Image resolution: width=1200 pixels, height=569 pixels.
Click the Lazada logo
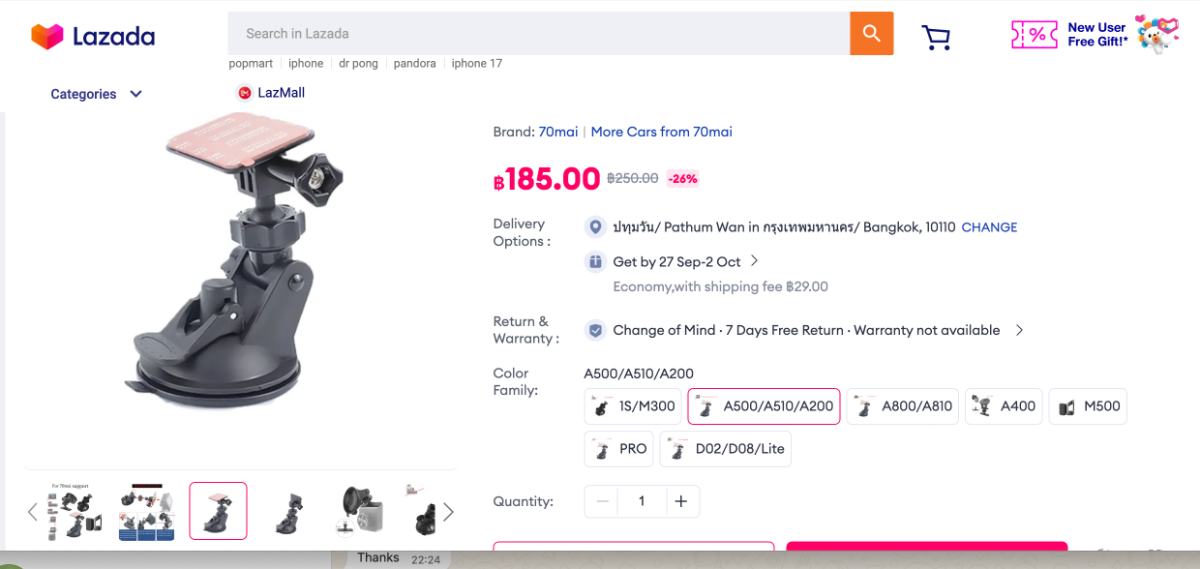click(93, 37)
